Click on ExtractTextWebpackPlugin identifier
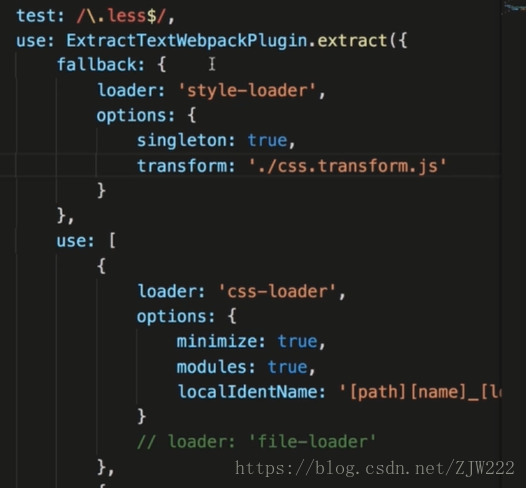 (187, 41)
